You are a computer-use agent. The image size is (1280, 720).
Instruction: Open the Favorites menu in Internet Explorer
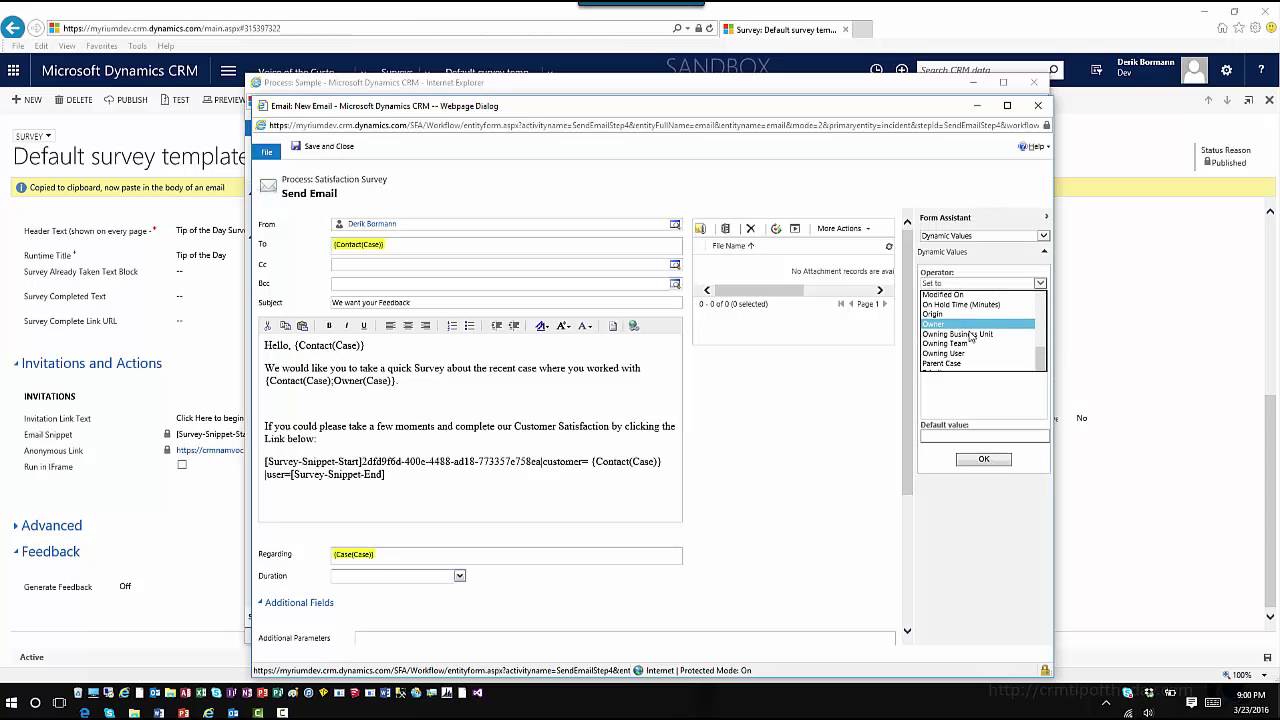pos(101,46)
